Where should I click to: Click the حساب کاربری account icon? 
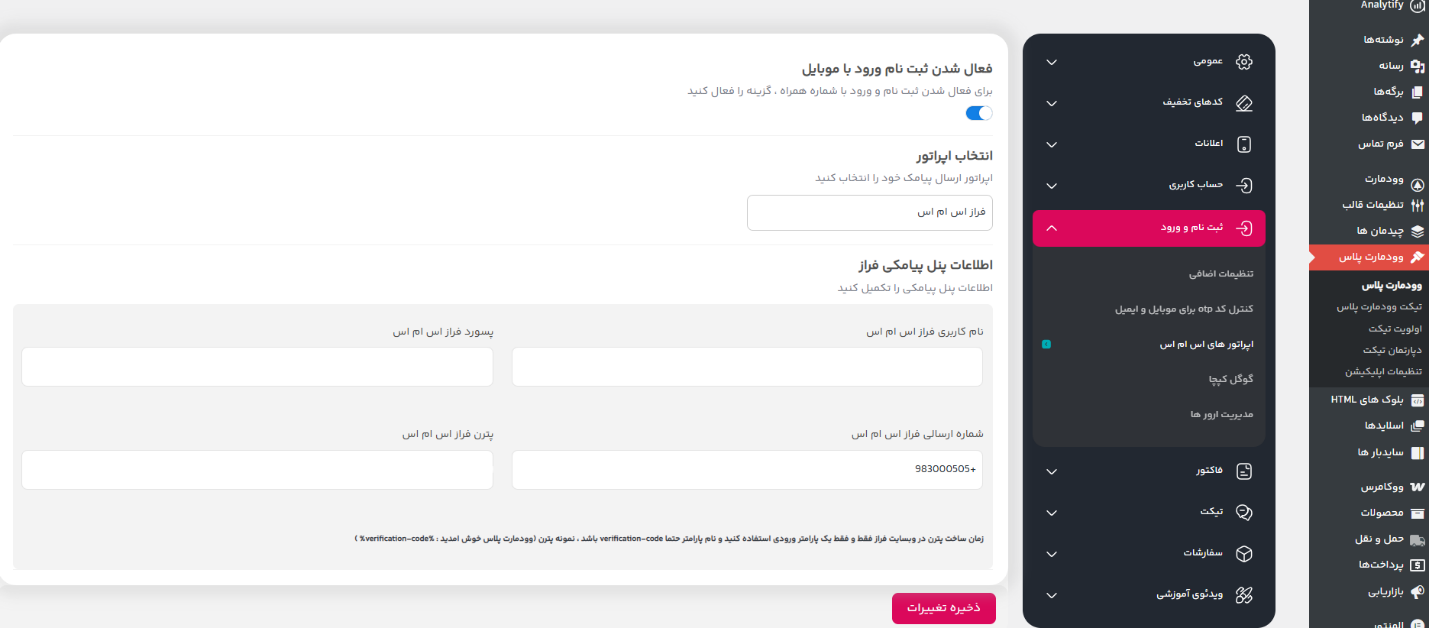[1243, 185]
